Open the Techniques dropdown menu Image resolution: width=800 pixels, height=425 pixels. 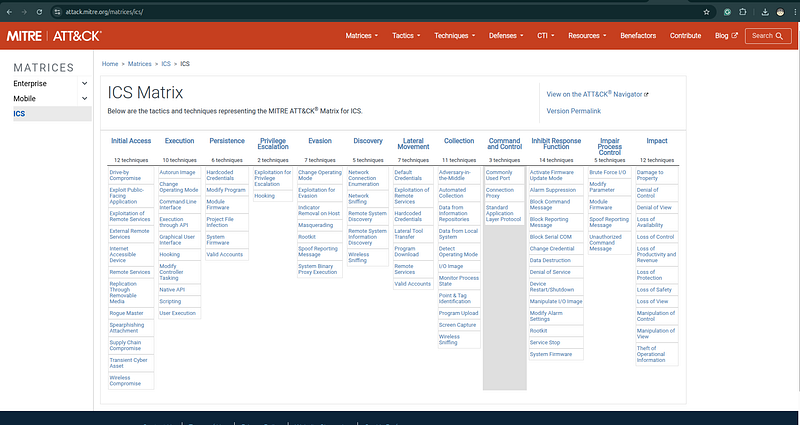click(x=455, y=36)
